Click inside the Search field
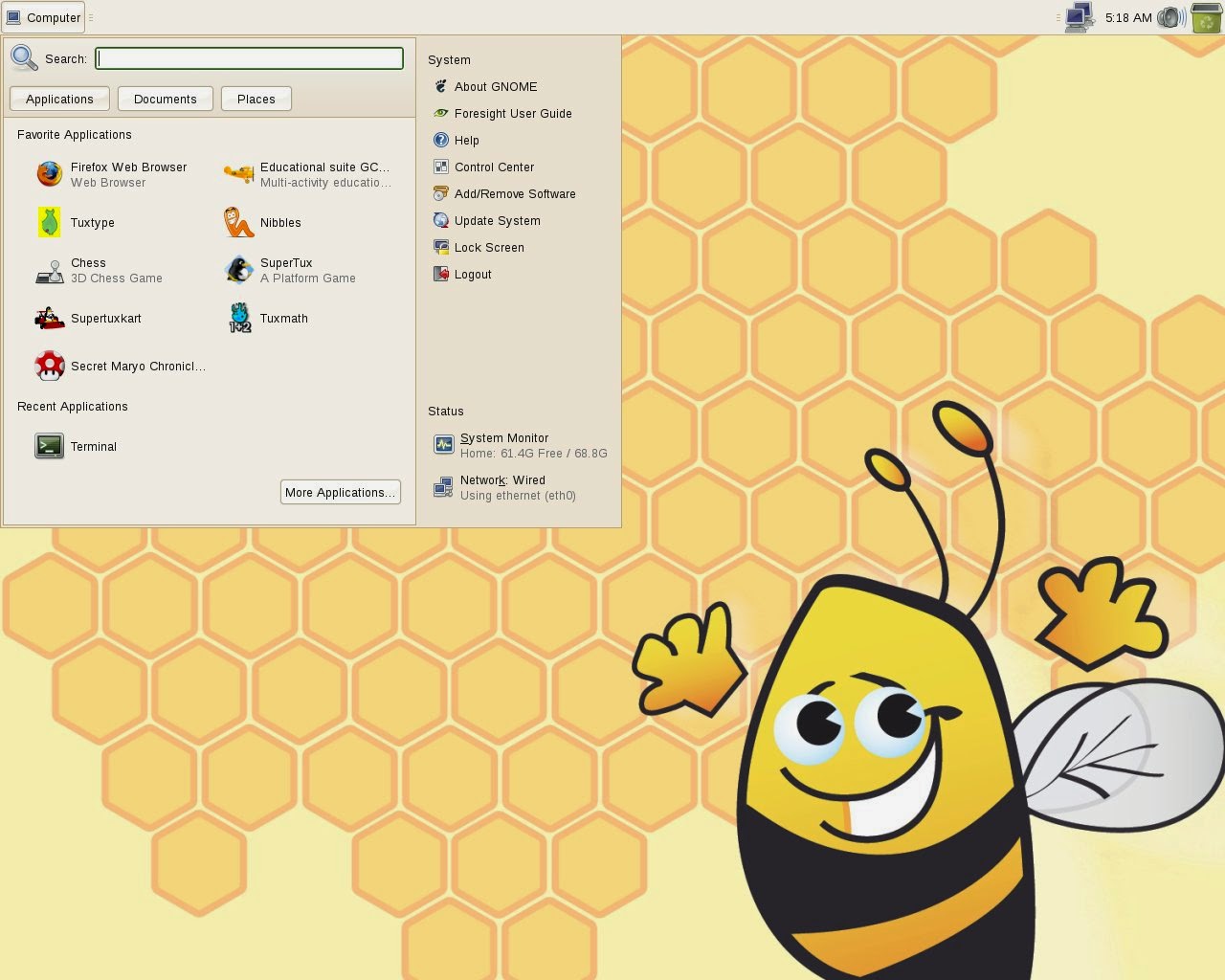1225x980 pixels. 248,58
